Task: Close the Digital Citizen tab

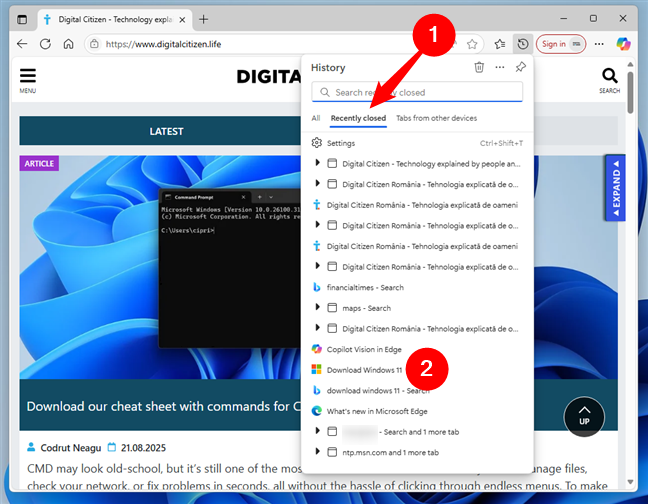Action: (182, 20)
